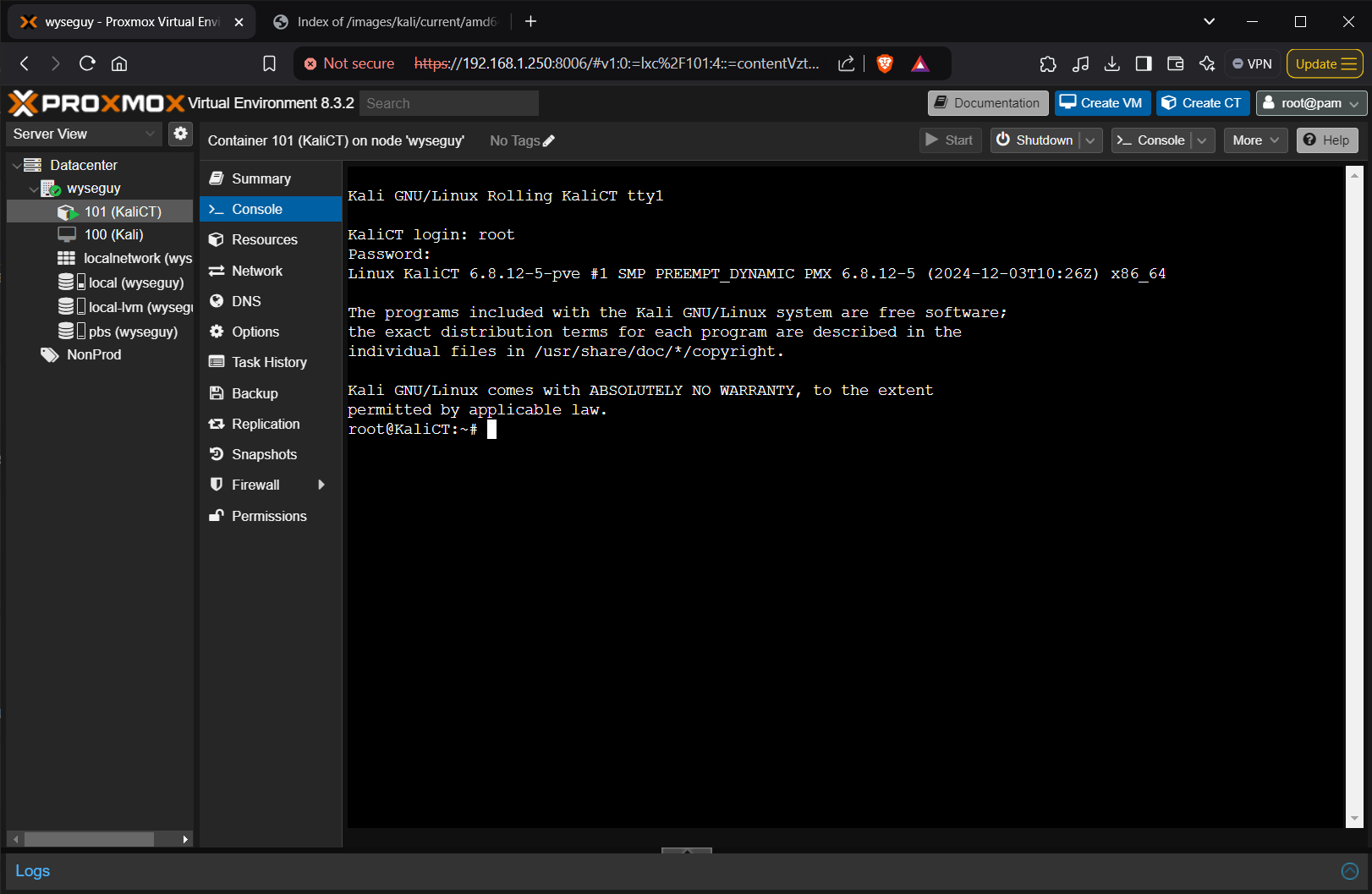The width and height of the screenshot is (1372, 894).
Task: Click tree horizontal scrollbar thumb
Action: 89,839
